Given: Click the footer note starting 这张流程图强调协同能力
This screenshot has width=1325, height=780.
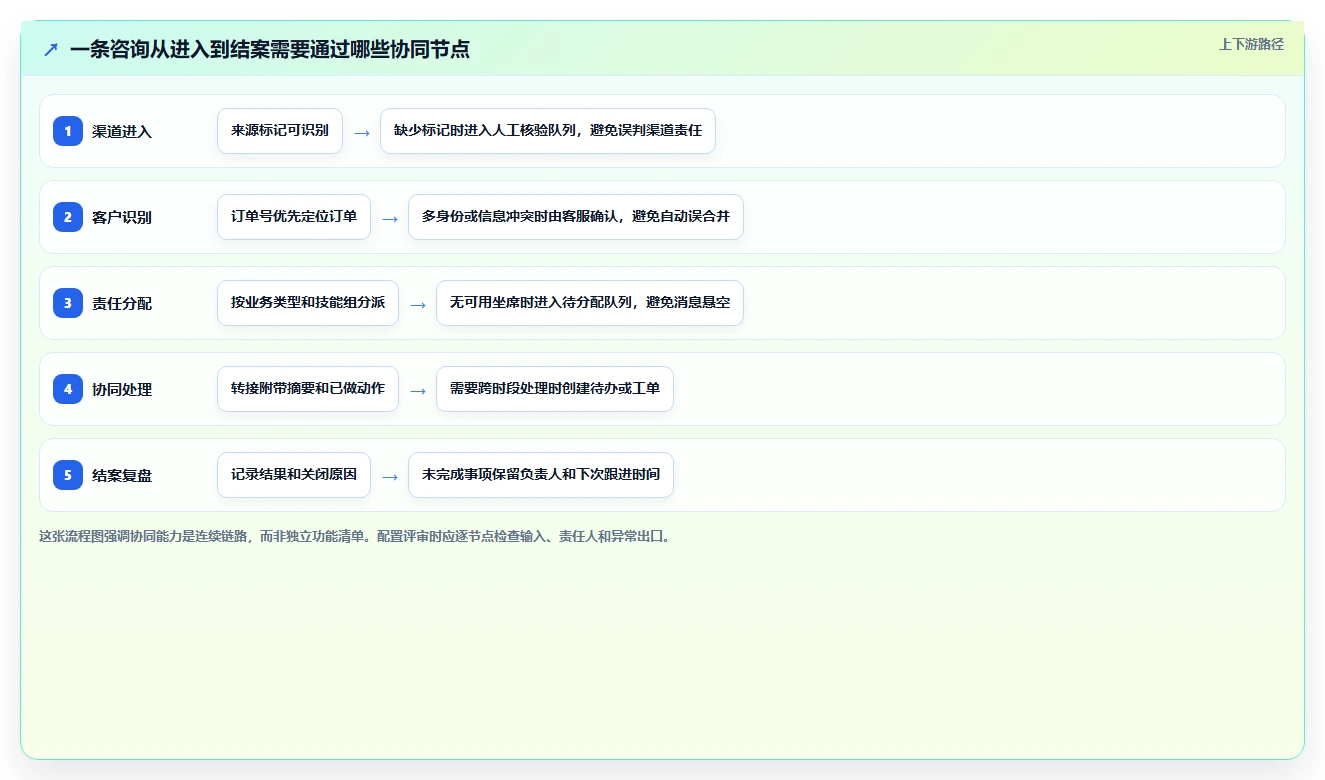Looking at the screenshot, I should [x=356, y=536].
